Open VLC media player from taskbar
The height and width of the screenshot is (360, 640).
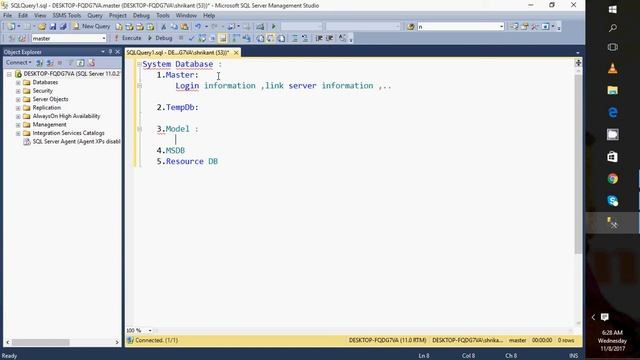click(612, 68)
